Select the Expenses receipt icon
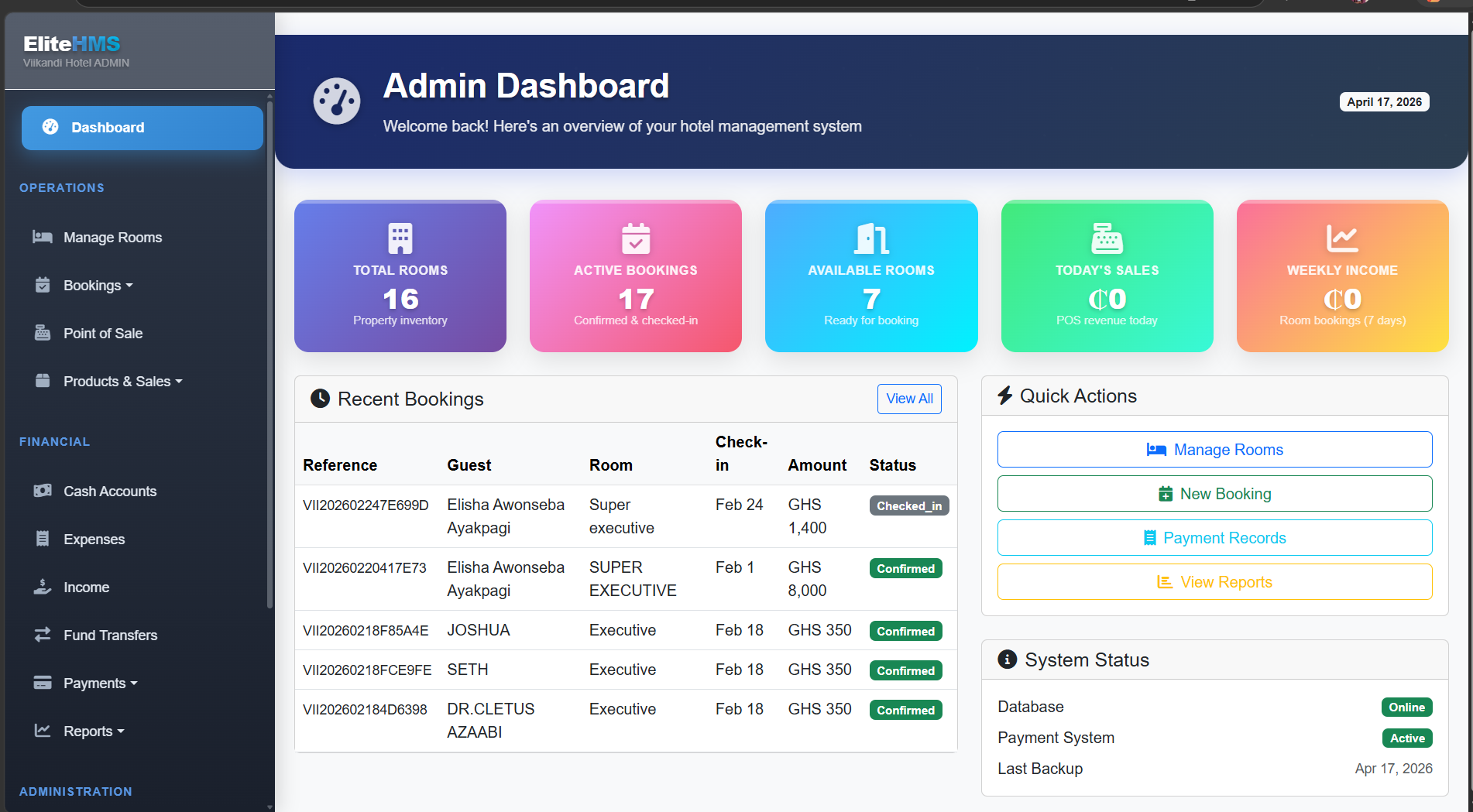The width and height of the screenshot is (1473, 812). point(43,539)
